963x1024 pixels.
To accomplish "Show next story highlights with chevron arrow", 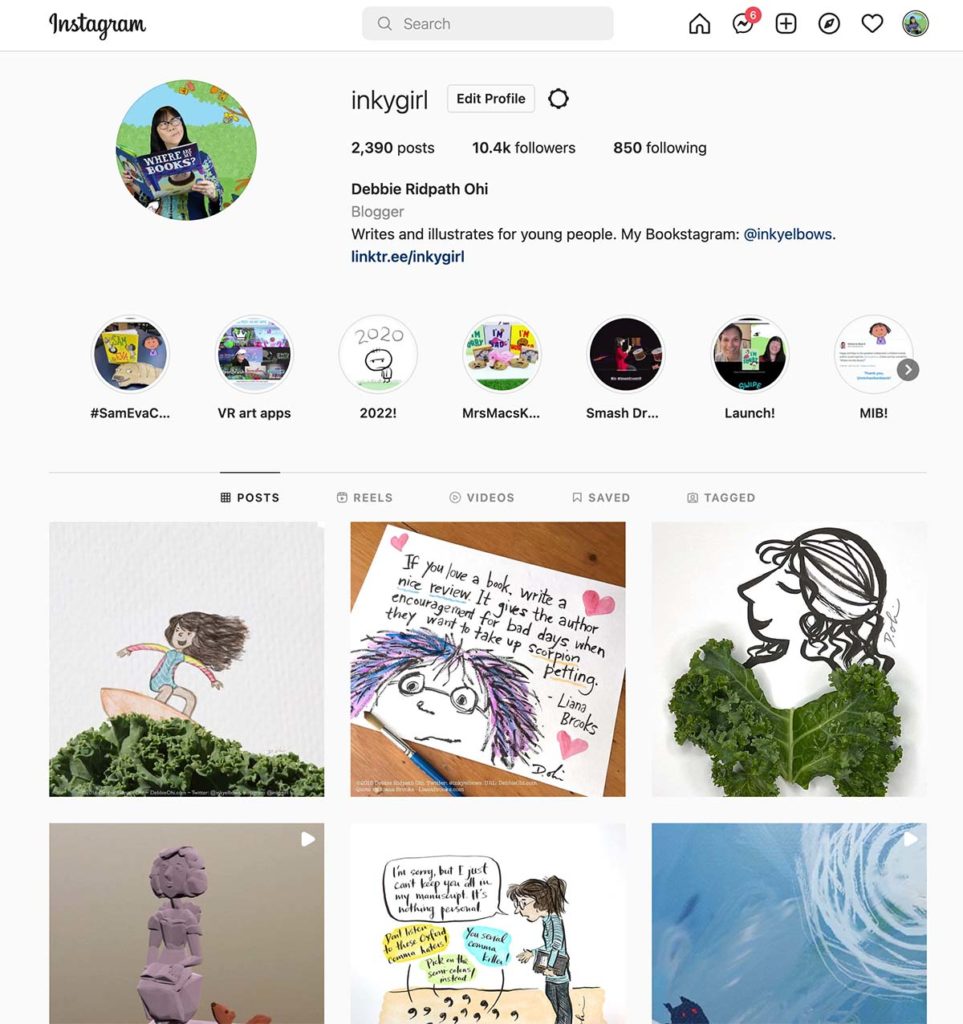I will 908,370.
